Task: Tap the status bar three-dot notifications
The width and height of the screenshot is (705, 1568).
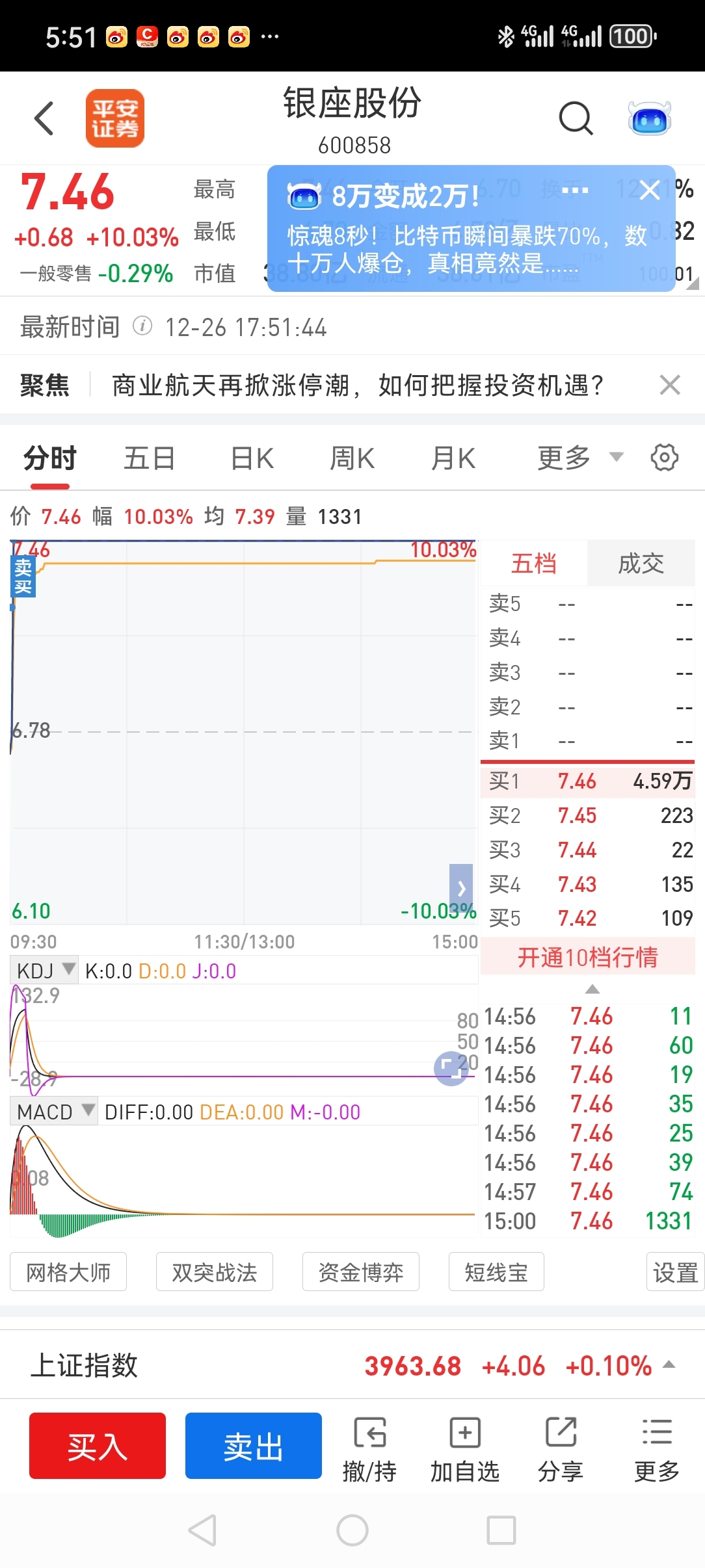Action: (x=269, y=37)
